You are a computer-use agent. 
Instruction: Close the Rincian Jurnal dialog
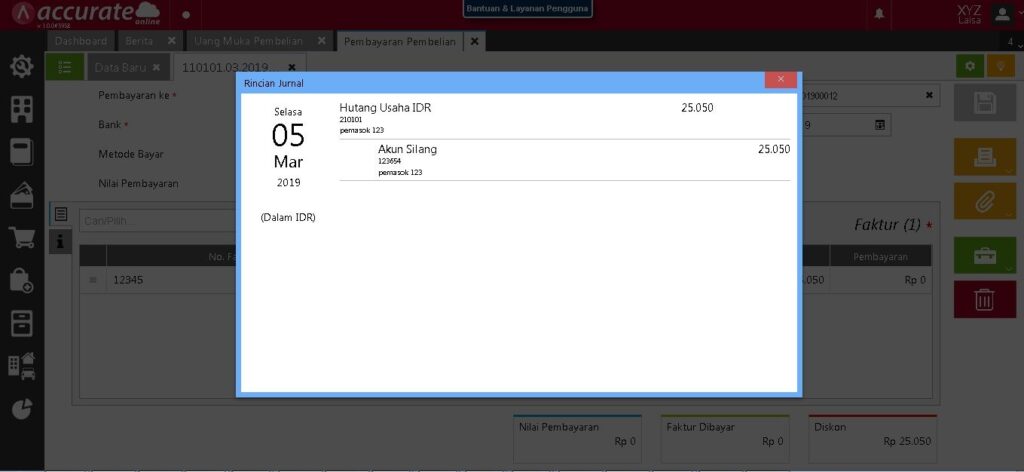click(x=780, y=80)
